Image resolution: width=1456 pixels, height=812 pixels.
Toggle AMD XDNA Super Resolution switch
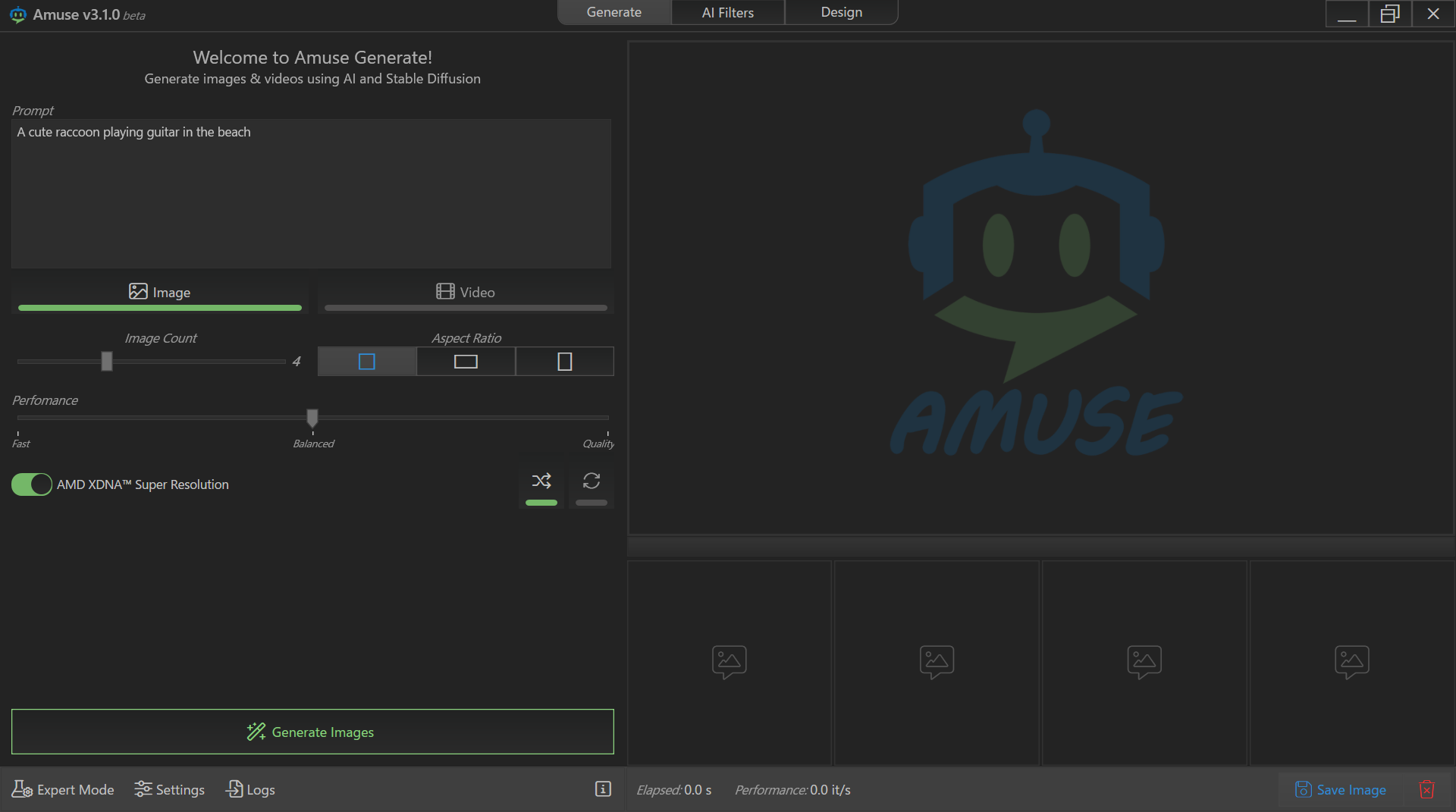[x=32, y=484]
